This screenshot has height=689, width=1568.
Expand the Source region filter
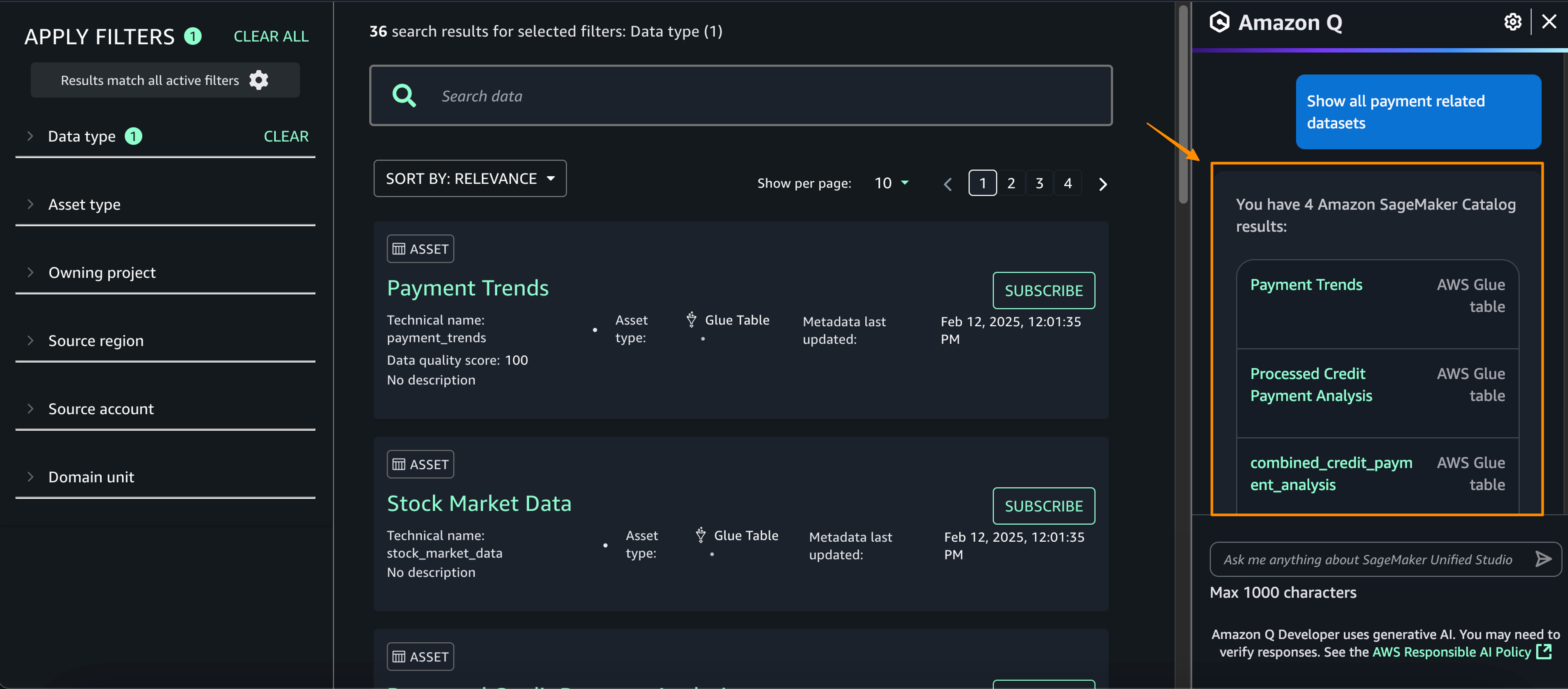tap(96, 341)
